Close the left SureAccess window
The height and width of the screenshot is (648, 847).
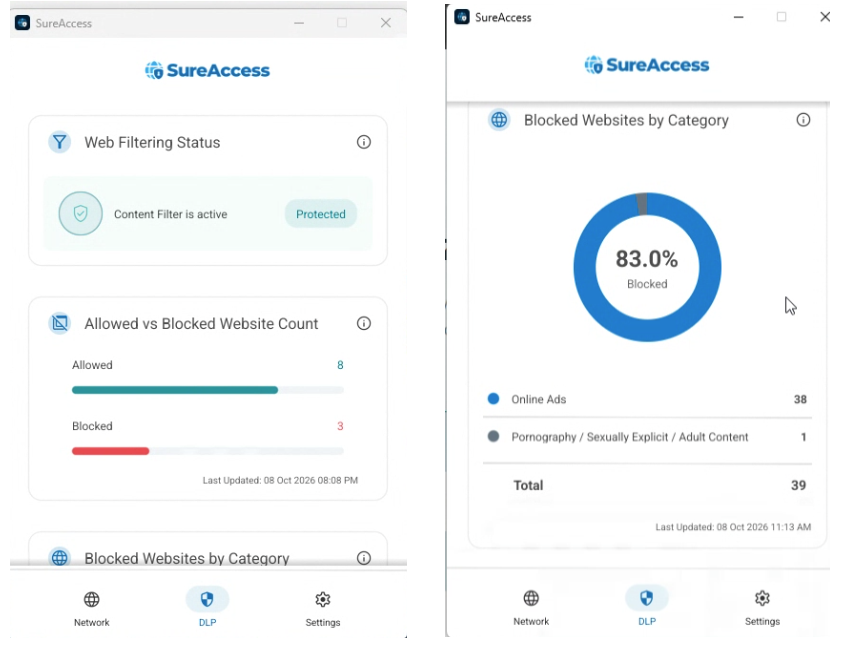pyautogui.click(x=386, y=23)
